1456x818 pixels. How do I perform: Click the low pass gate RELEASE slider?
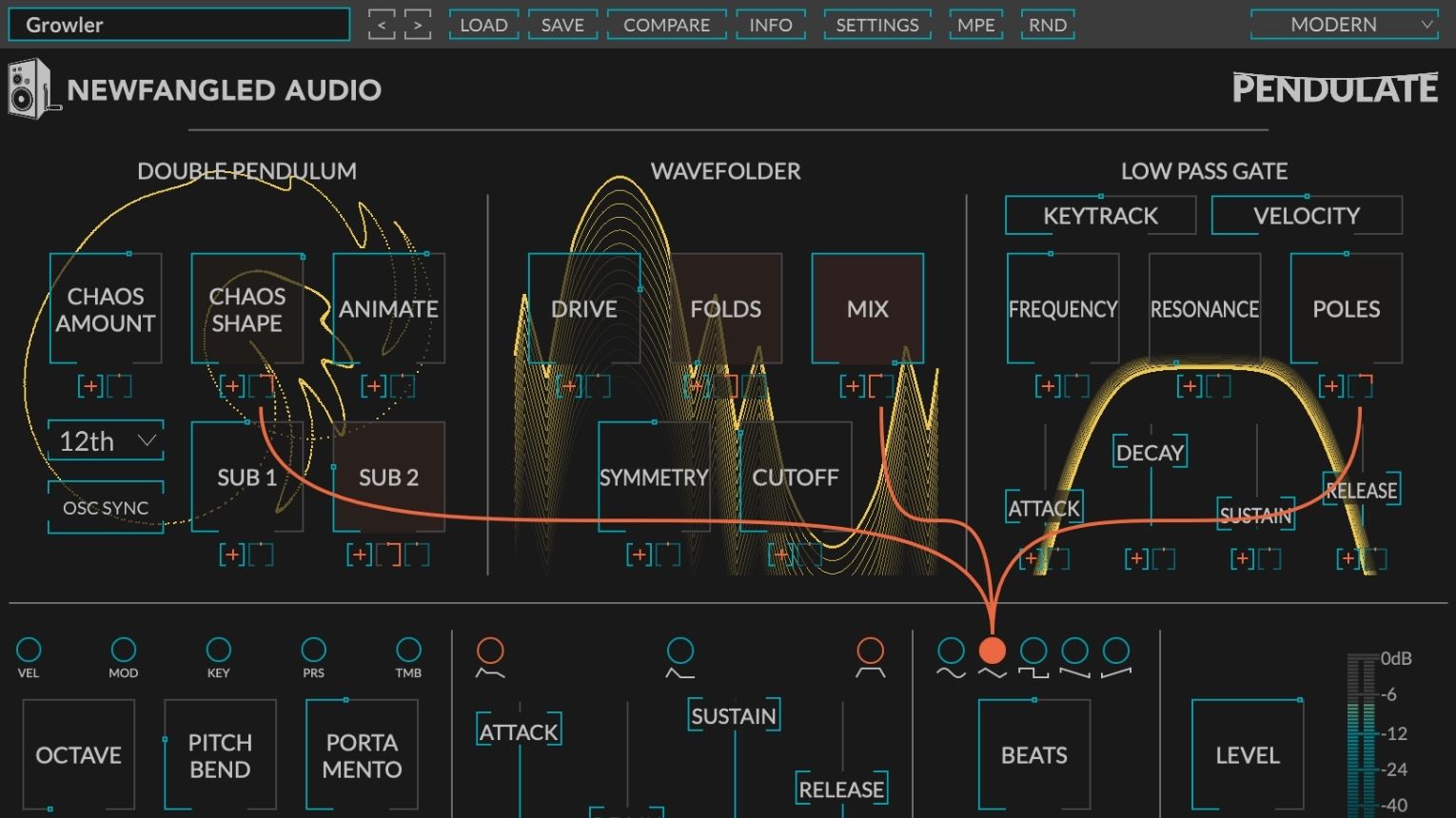(1361, 491)
